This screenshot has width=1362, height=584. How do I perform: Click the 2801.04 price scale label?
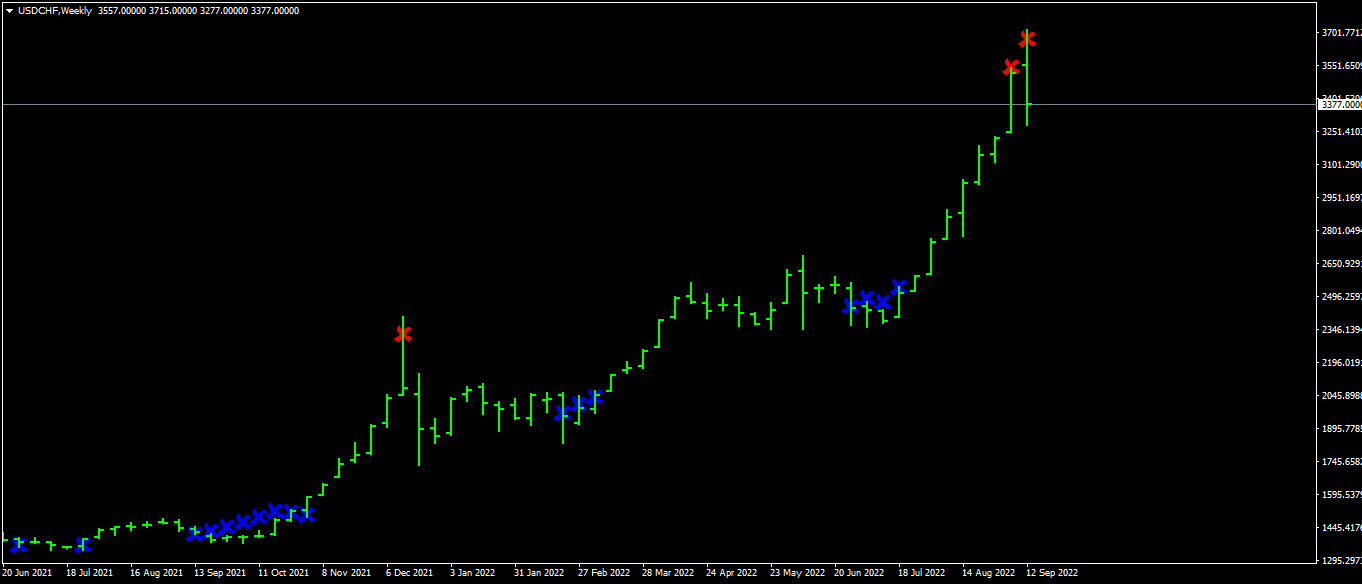[x=1341, y=231]
